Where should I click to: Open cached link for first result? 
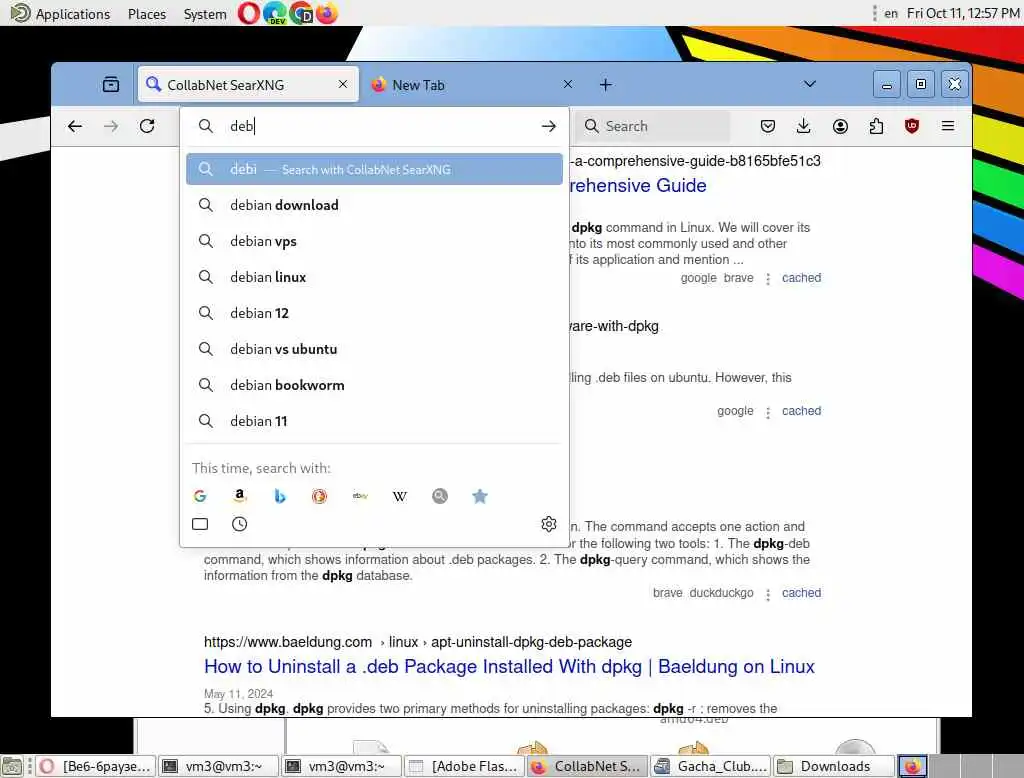tap(801, 278)
